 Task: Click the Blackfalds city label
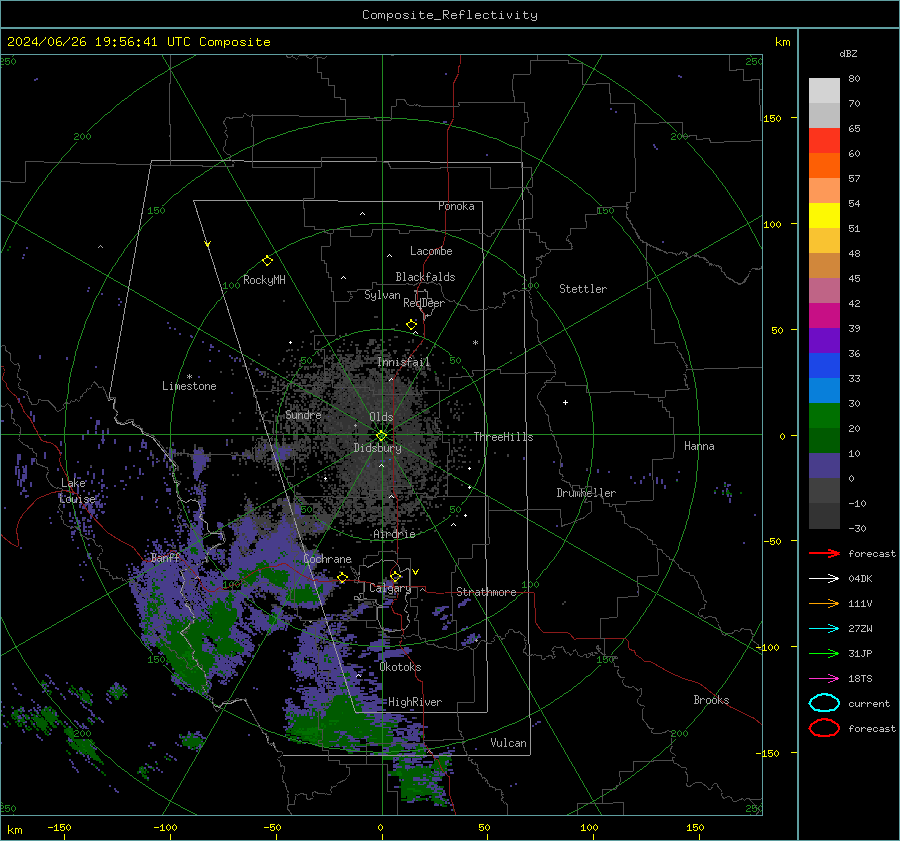tap(425, 277)
